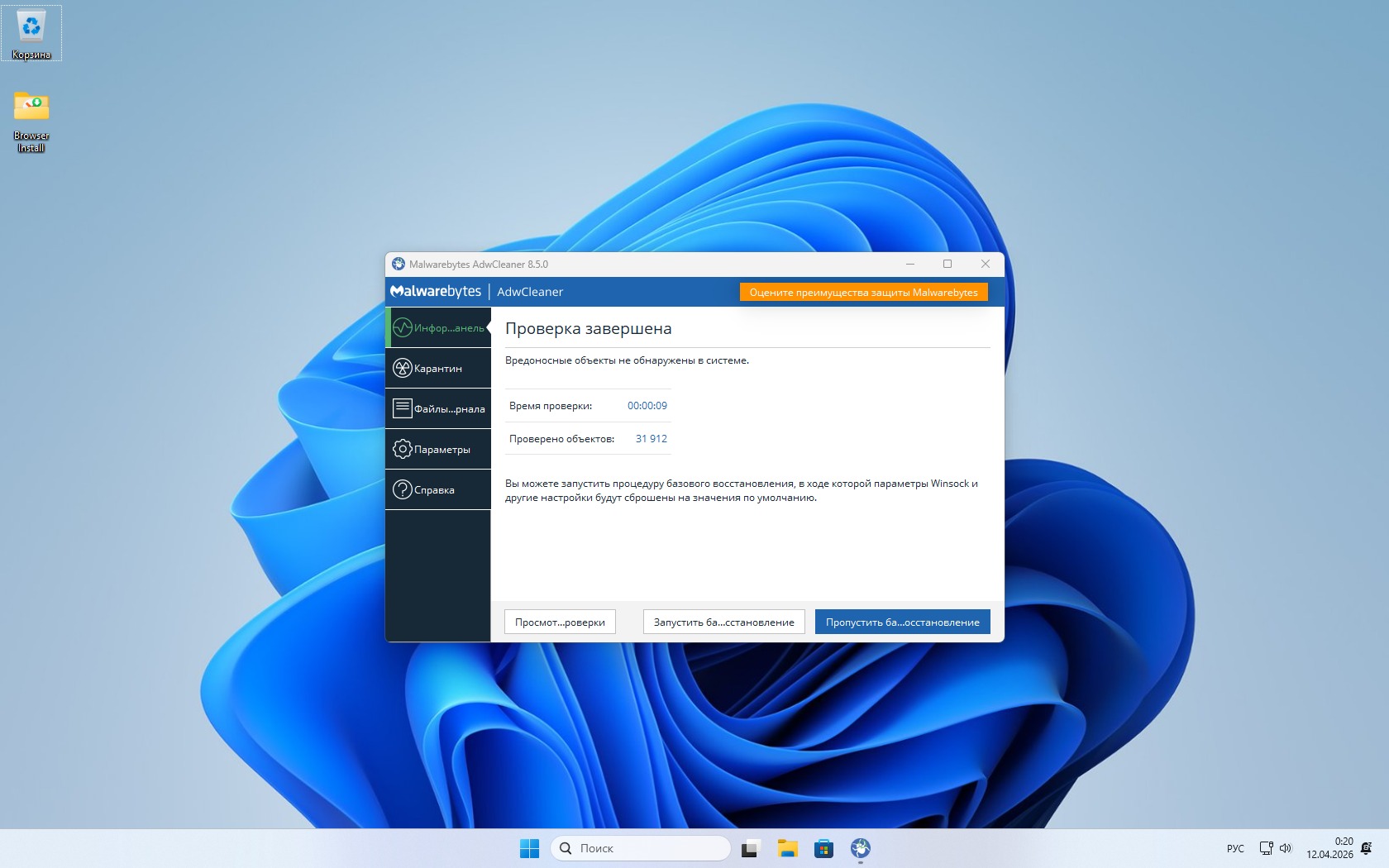Click the taskbar Поиск search field
The image size is (1389, 868).
pyautogui.click(x=641, y=848)
